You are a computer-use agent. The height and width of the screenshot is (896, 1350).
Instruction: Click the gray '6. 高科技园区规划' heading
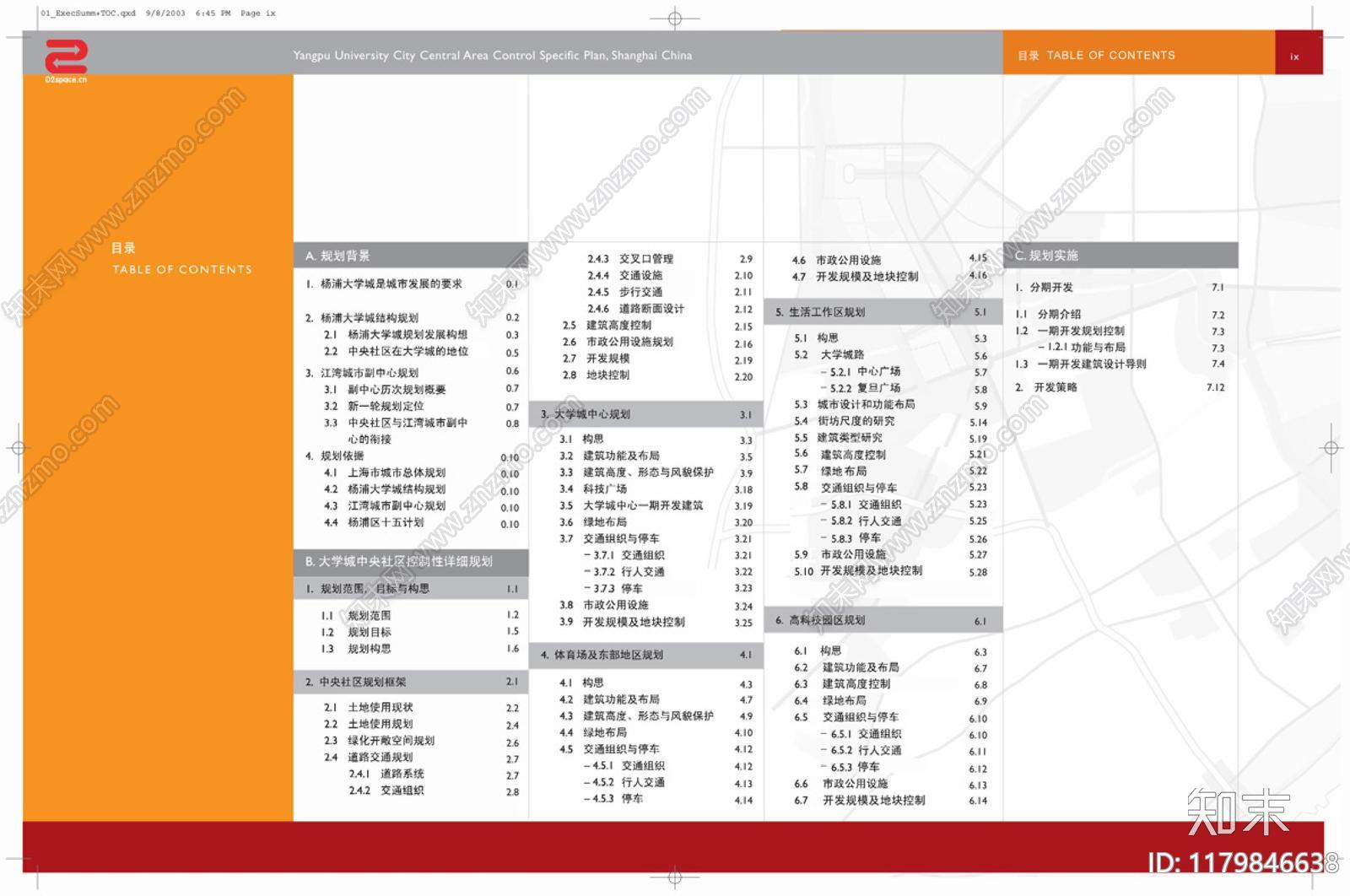pyautogui.click(x=883, y=620)
